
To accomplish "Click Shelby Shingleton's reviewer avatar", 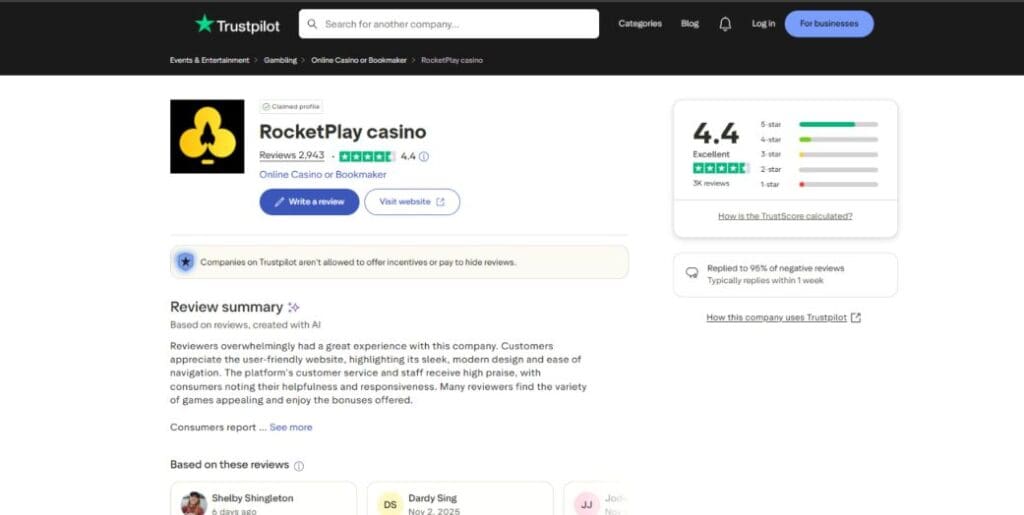I will [x=193, y=503].
